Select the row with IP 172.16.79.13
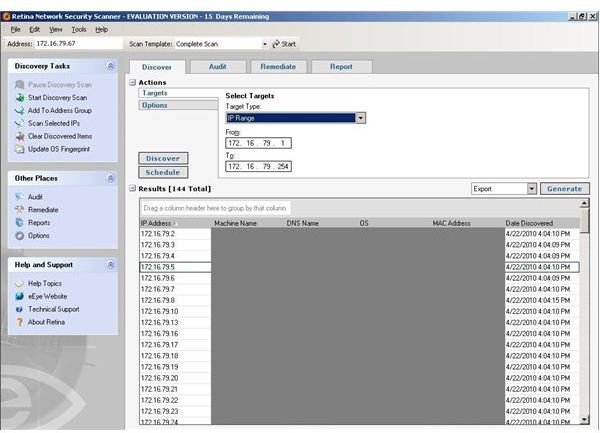This screenshot has width=600, height=433. click(x=360, y=322)
